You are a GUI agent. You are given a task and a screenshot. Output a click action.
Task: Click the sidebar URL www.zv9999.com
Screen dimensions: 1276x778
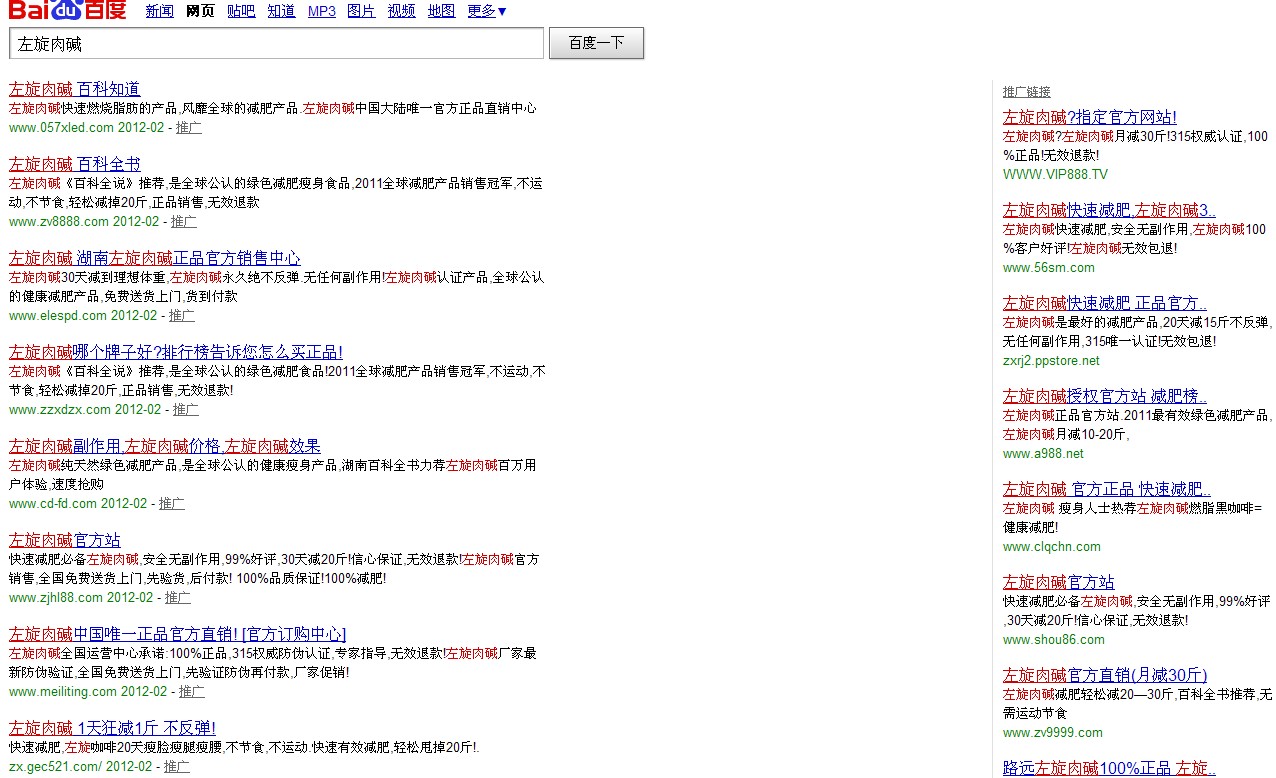(x=1053, y=733)
